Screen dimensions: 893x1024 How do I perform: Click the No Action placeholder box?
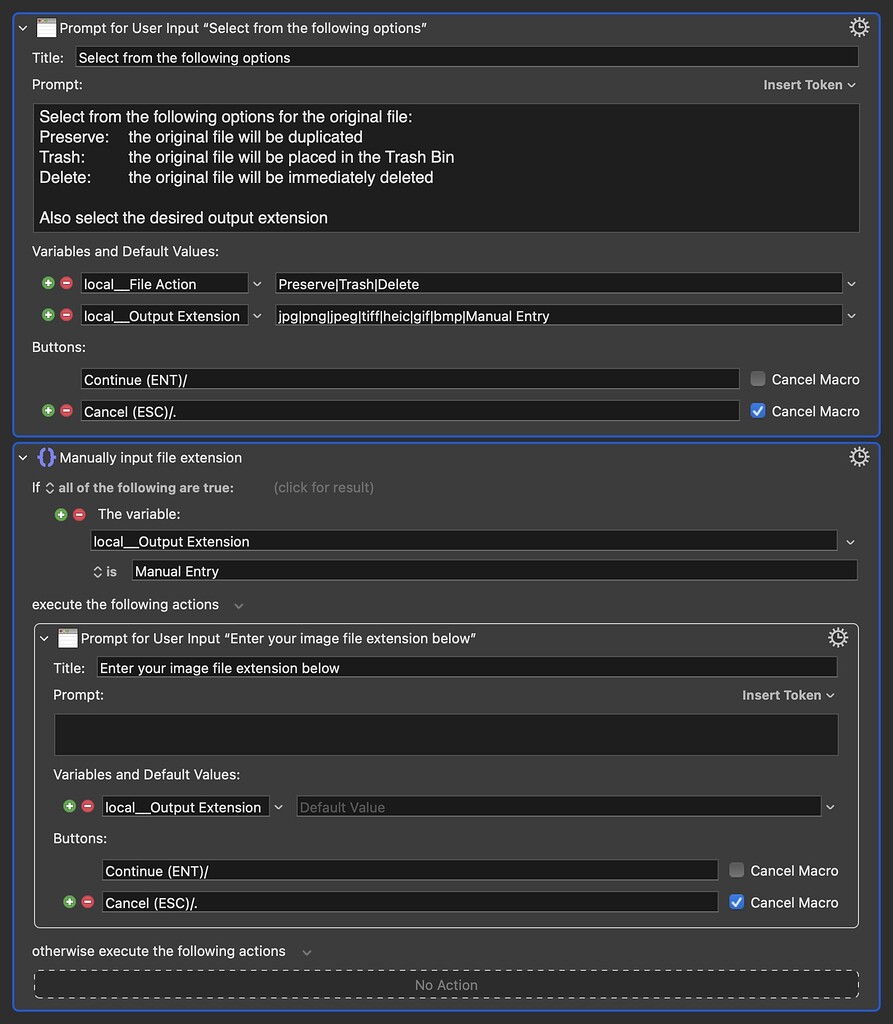pyautogui.click(x=446, y=985)
